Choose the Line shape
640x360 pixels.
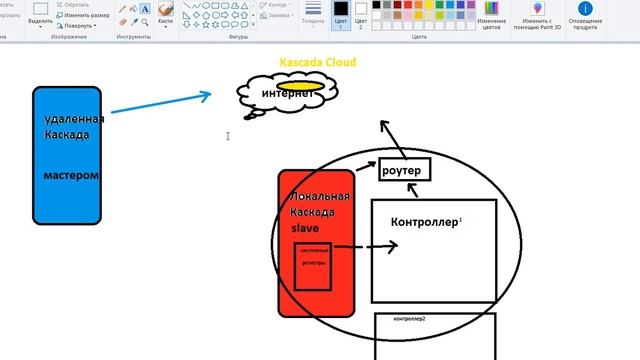tap(187, 6)
